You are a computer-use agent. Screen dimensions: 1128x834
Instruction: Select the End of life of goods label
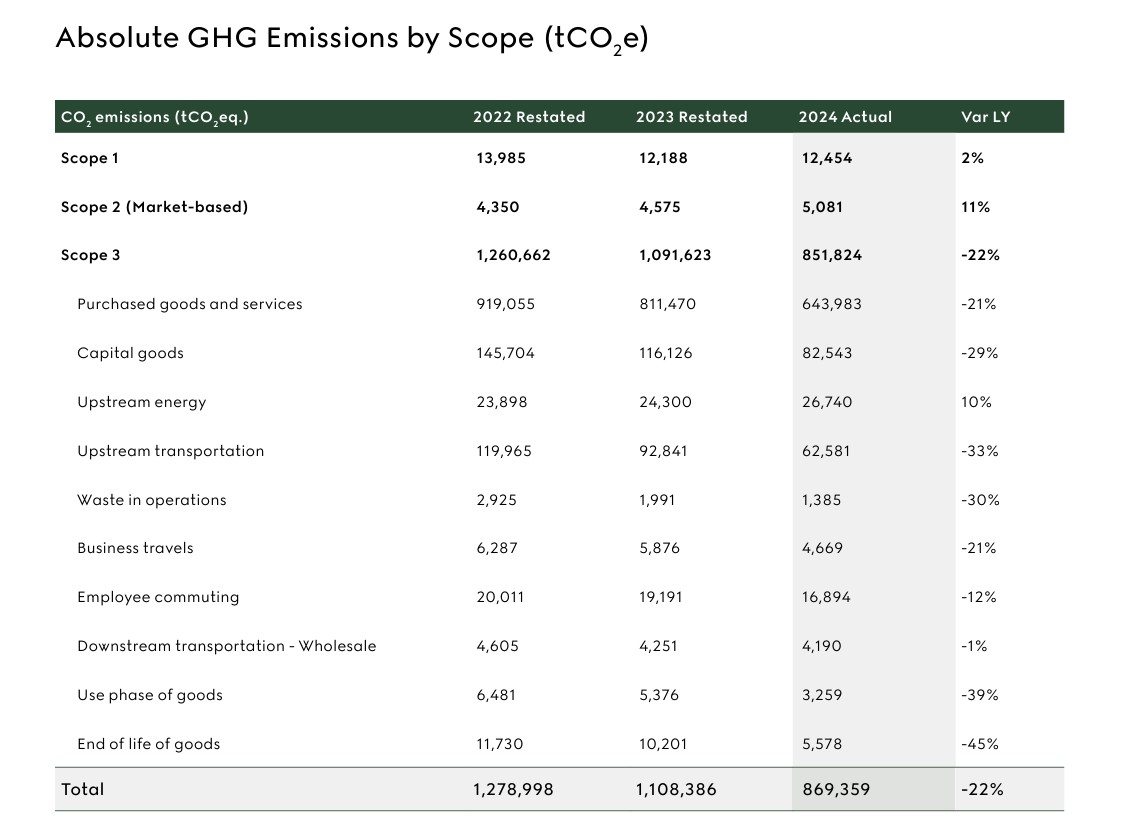tap(148, 744)
